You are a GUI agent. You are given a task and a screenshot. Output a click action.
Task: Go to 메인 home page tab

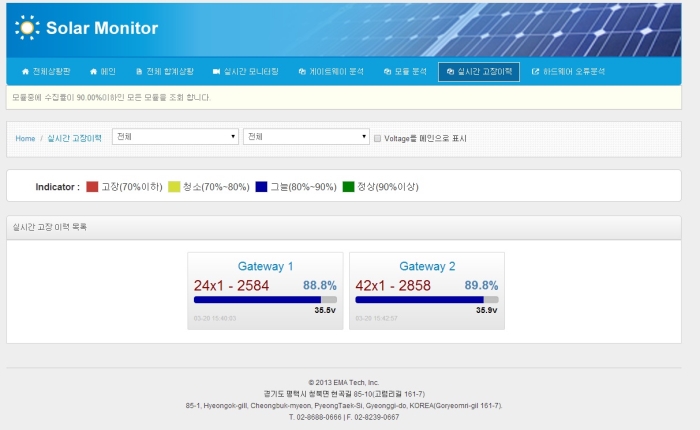click(102, 72)
